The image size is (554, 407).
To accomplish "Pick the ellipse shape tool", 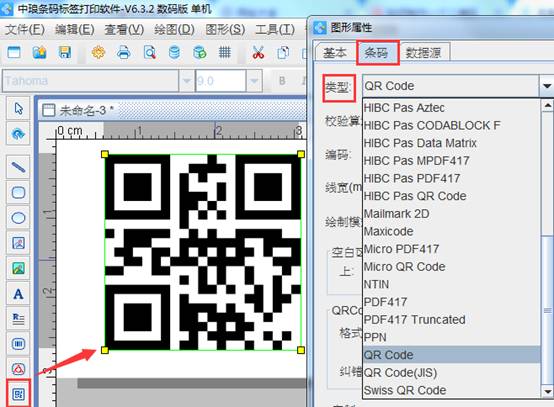I will [18, 218].
